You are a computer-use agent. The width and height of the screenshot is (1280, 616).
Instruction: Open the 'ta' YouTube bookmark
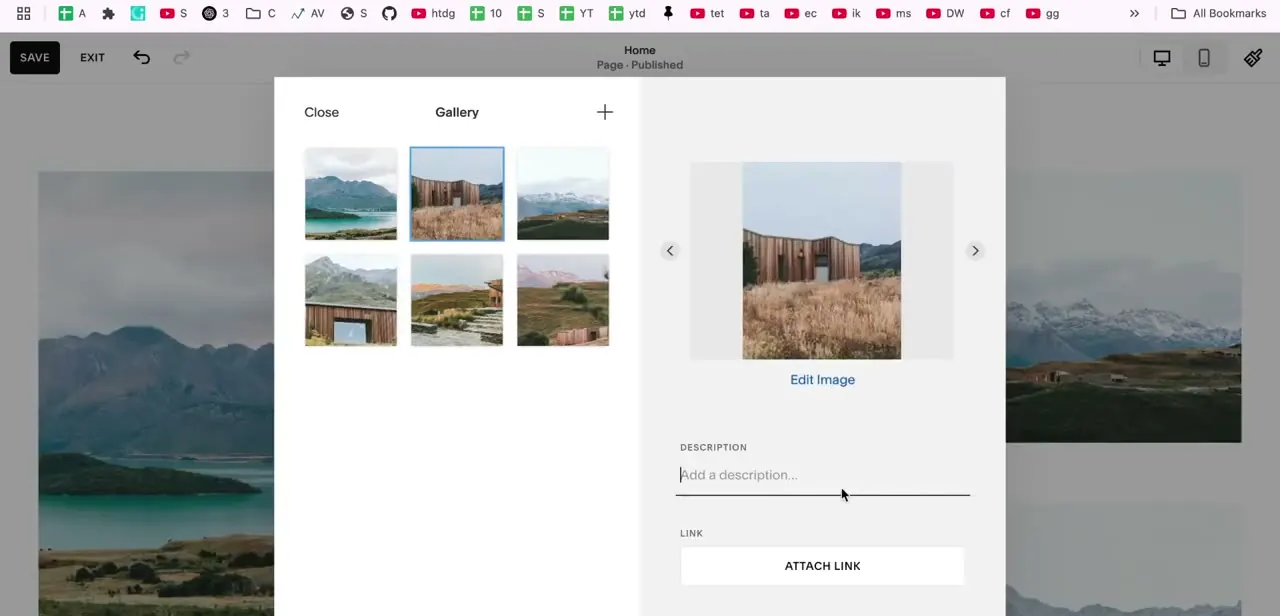[755, 14]
